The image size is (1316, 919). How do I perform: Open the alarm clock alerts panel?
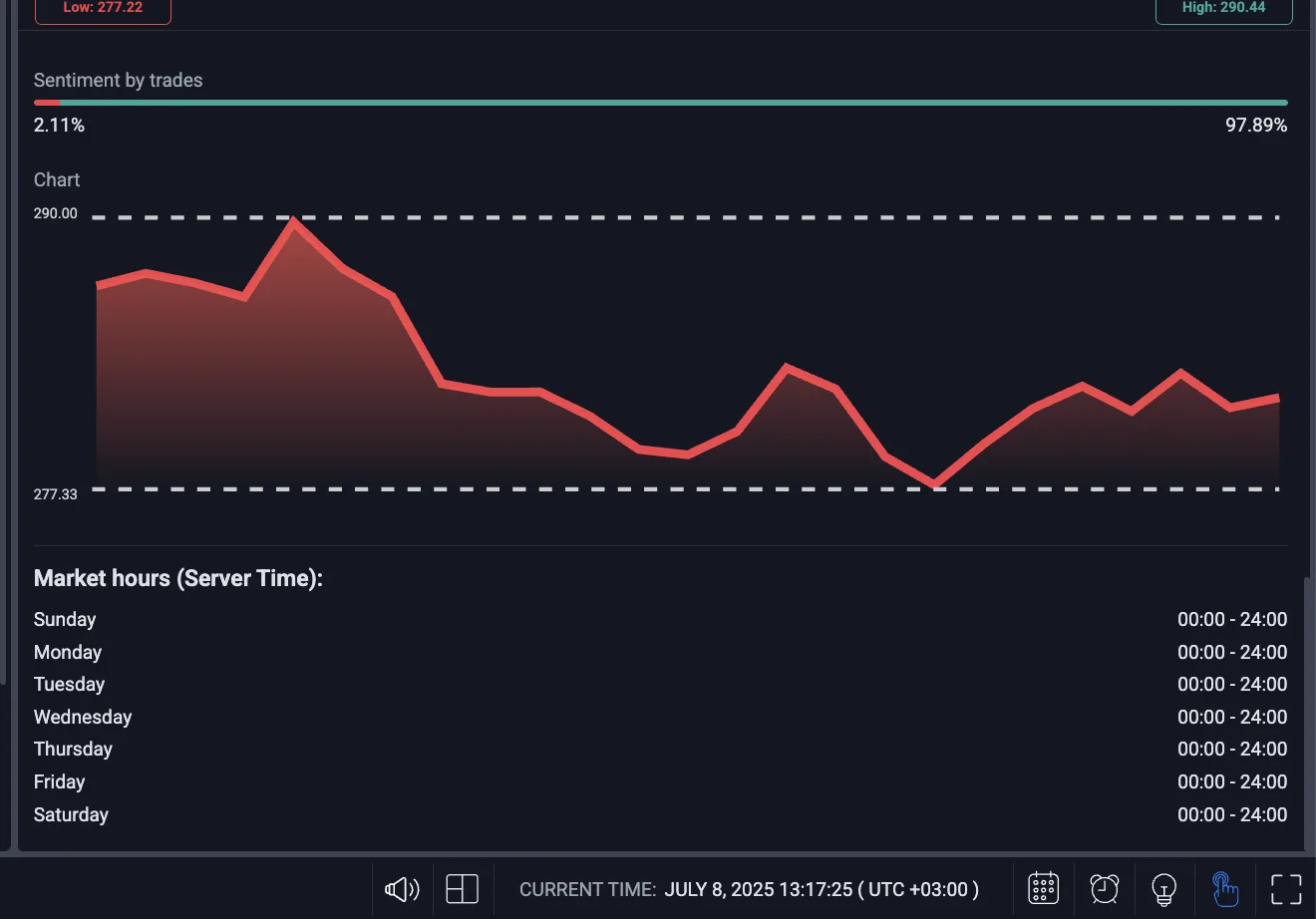pyautogui.click(x=1104, y=888)
